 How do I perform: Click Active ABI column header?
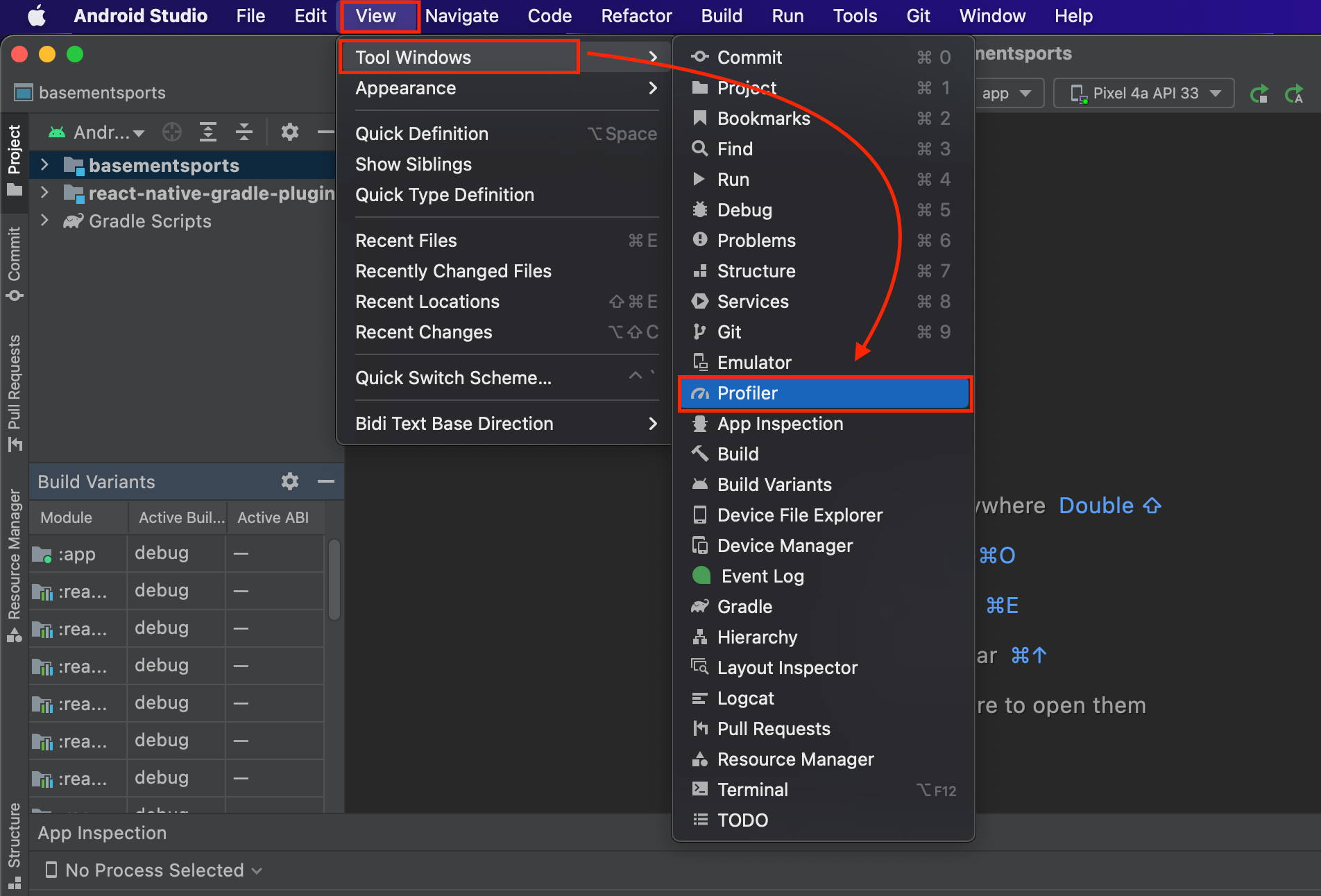tap(275, 517)
